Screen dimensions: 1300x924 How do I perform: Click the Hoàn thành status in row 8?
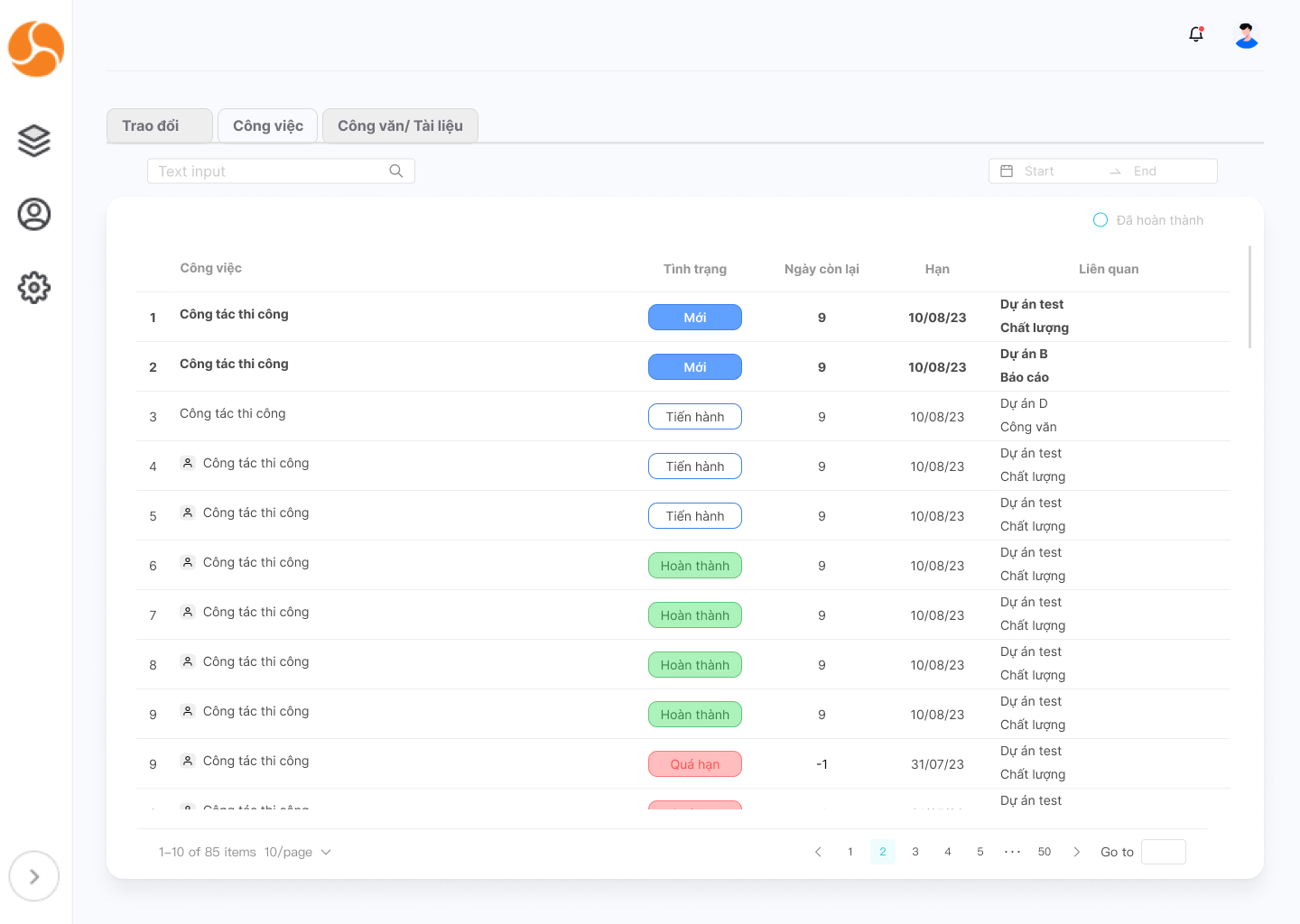pos(695,665)
